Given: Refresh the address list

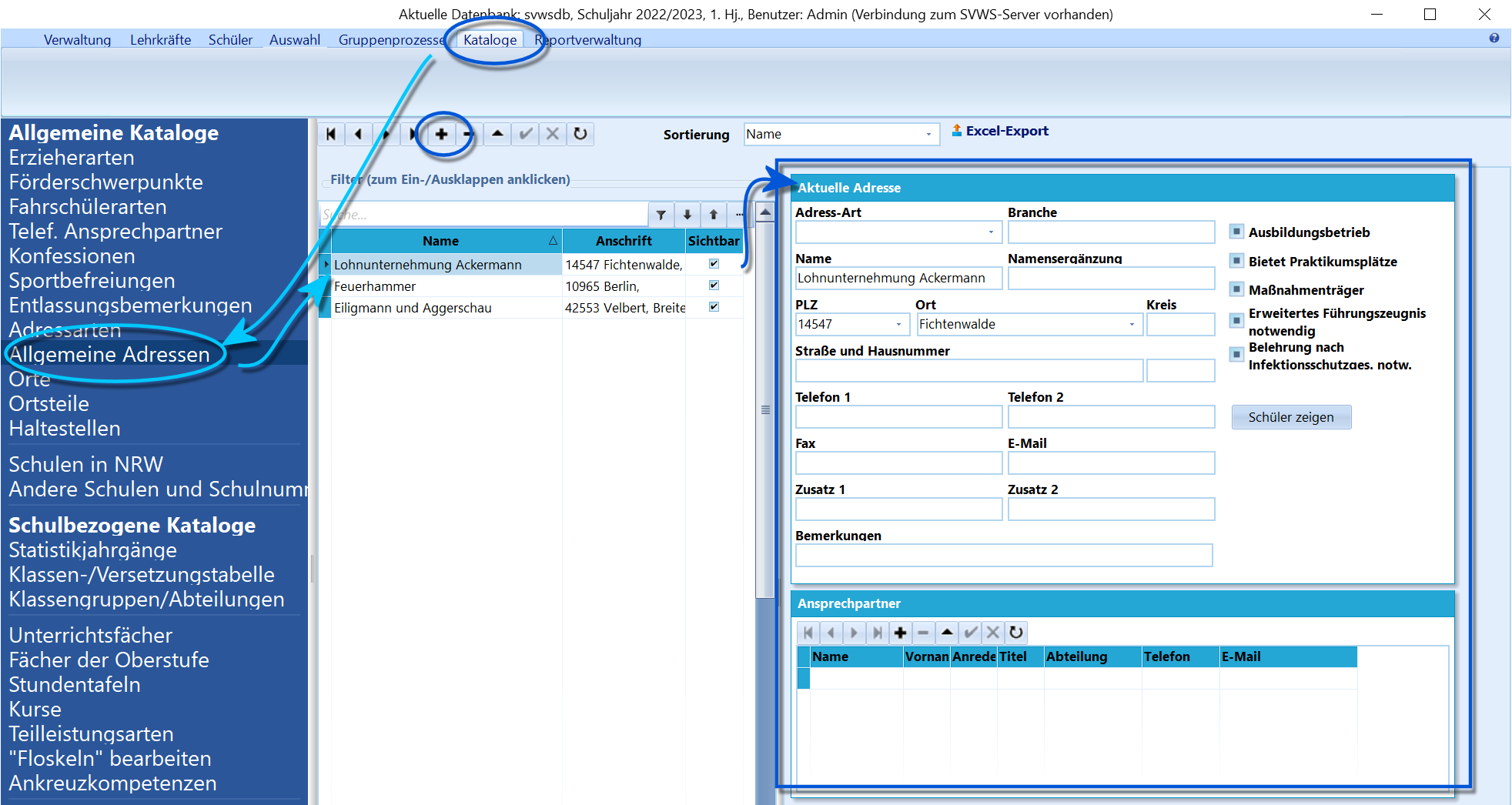Looking at the screenshot, I should click(580, 134).
